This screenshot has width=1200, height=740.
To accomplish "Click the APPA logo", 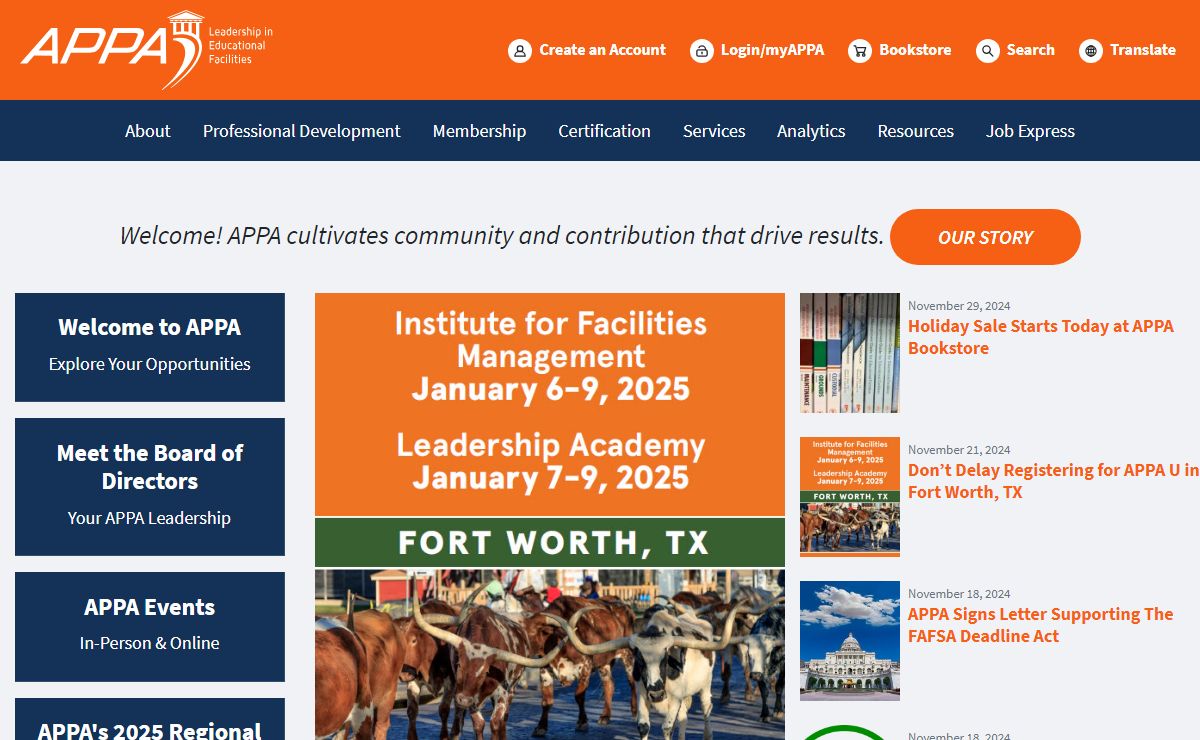I will tap(146, 50).
